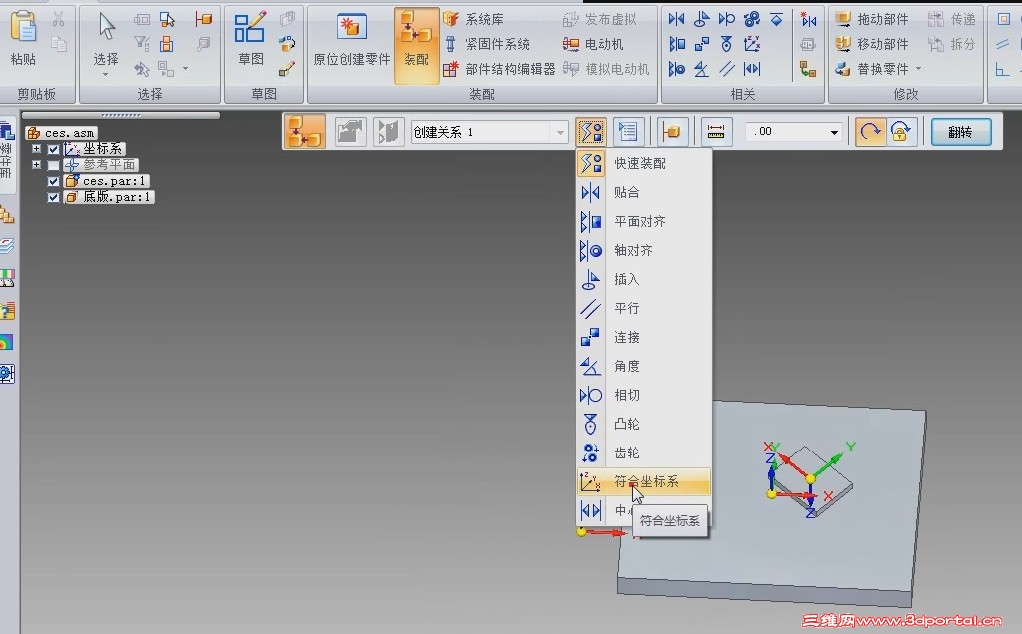This screenshot has height=634, width=1022.
Task: Click the Gear relationship icon in ribbon
Action: [752, 20]
